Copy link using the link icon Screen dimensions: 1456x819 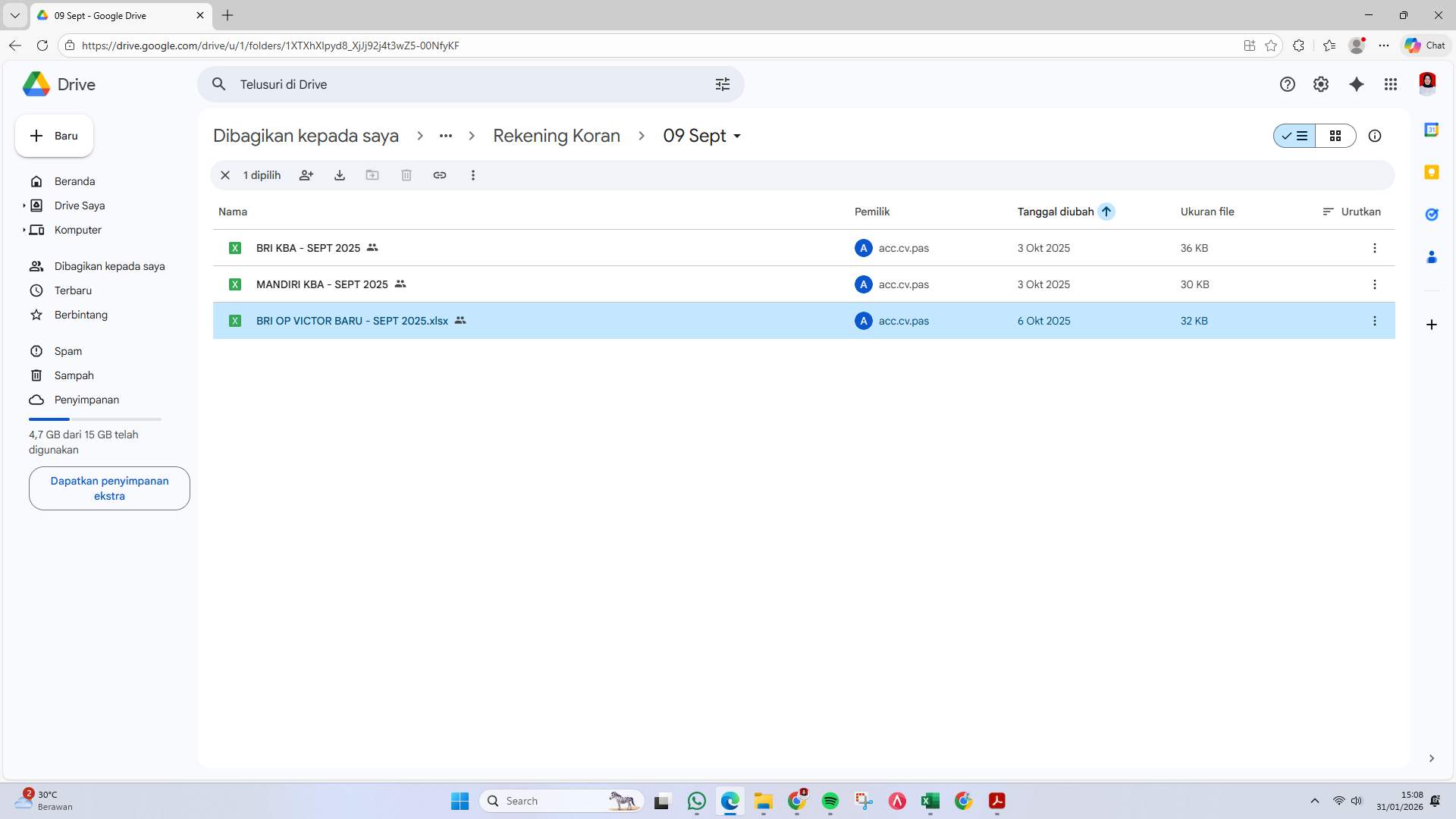click(441, 175)
